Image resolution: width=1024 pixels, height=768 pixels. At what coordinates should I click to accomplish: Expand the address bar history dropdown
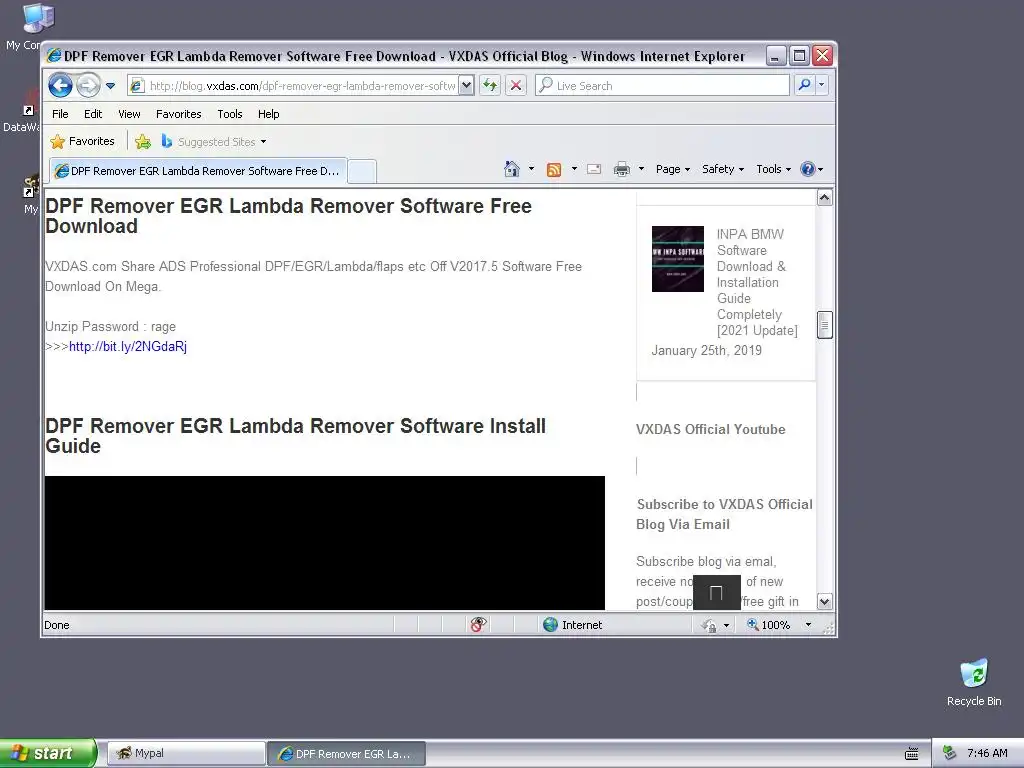click(466, 86)
